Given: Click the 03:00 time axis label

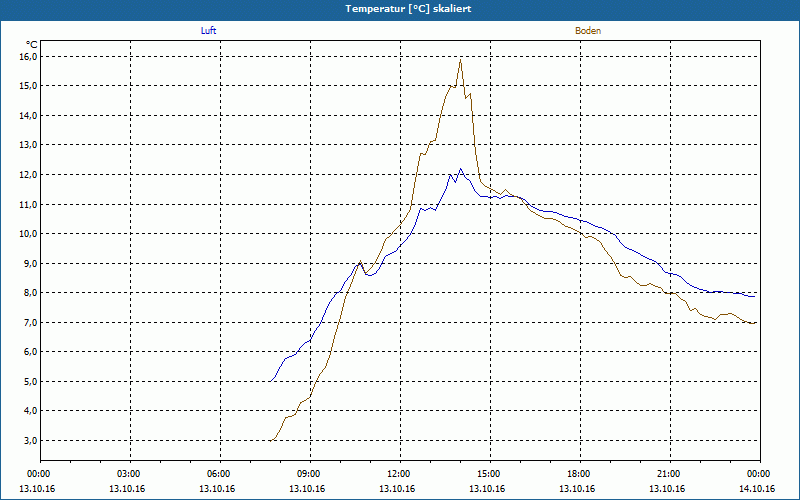Looking at the screenshot, I should click(130, 474).
